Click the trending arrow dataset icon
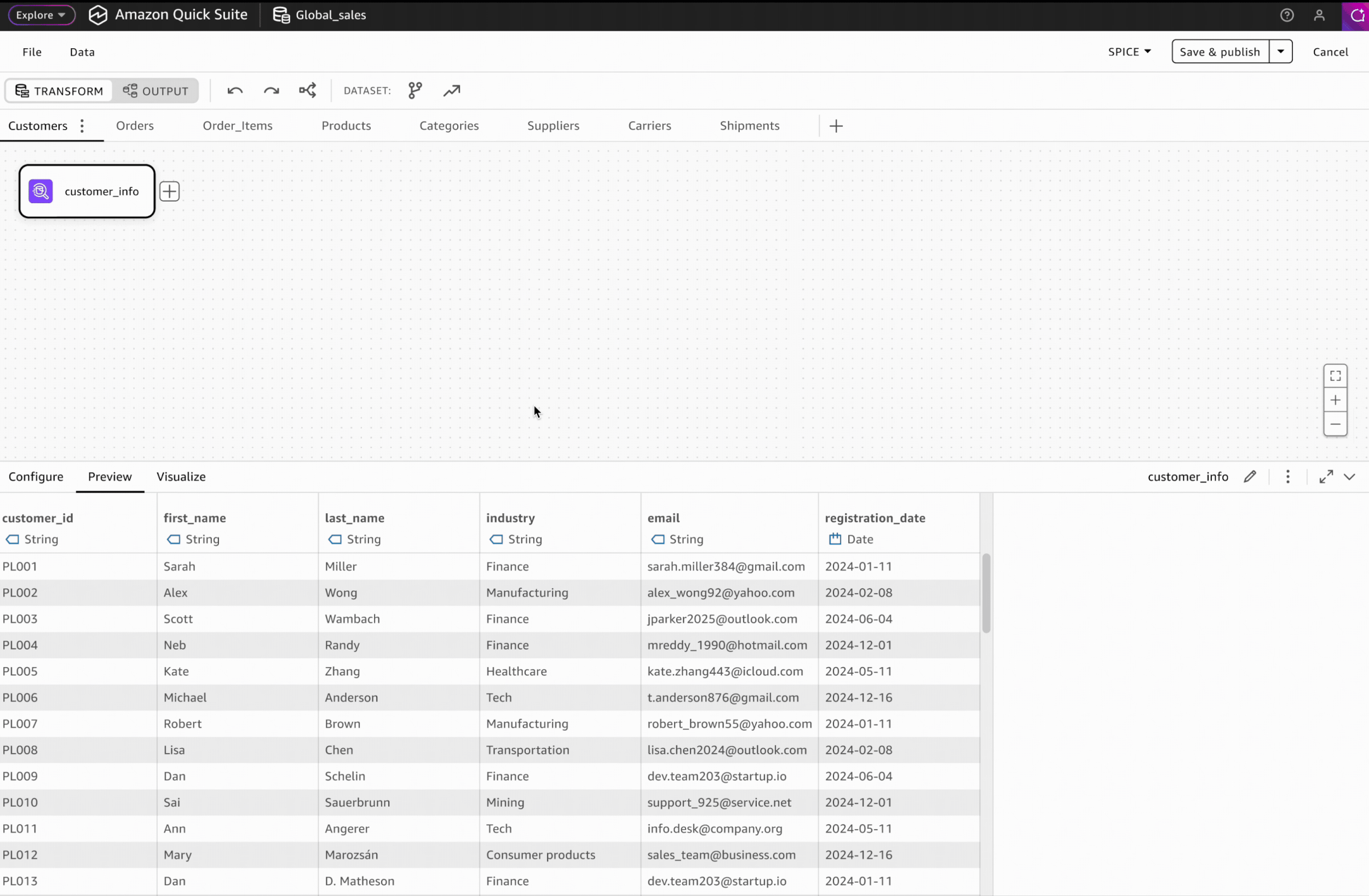The width and height of the screenshot is (1369, 896). coord(452,90)
